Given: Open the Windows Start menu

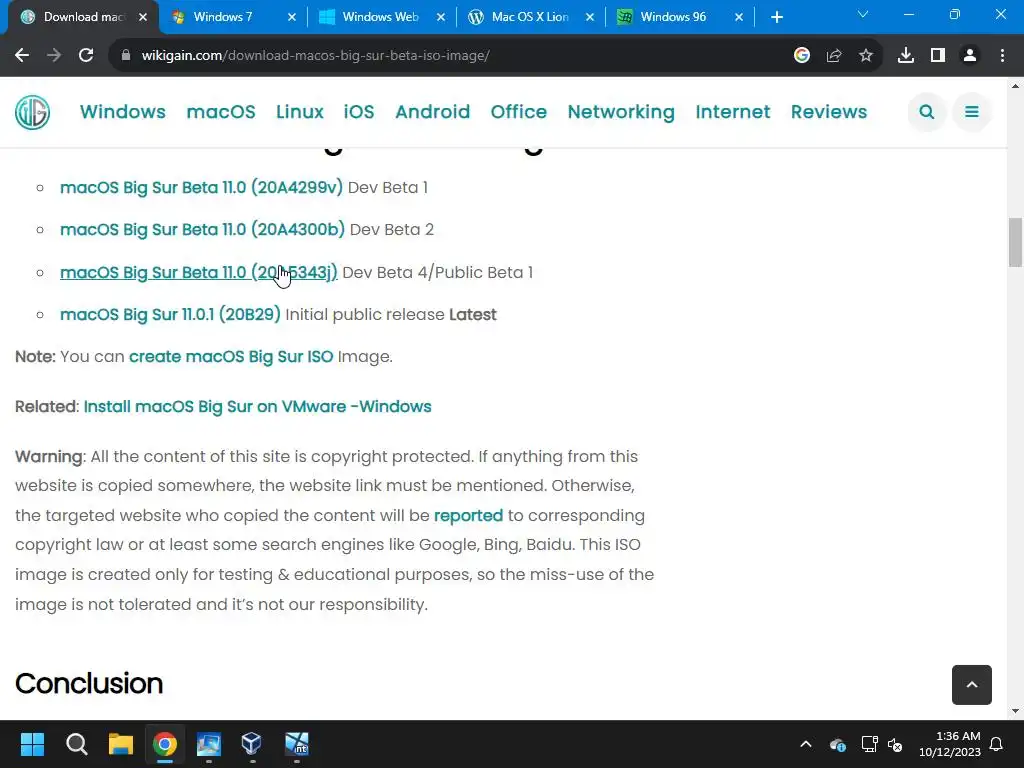Looking at the screenshot, I should pos(32,744).
